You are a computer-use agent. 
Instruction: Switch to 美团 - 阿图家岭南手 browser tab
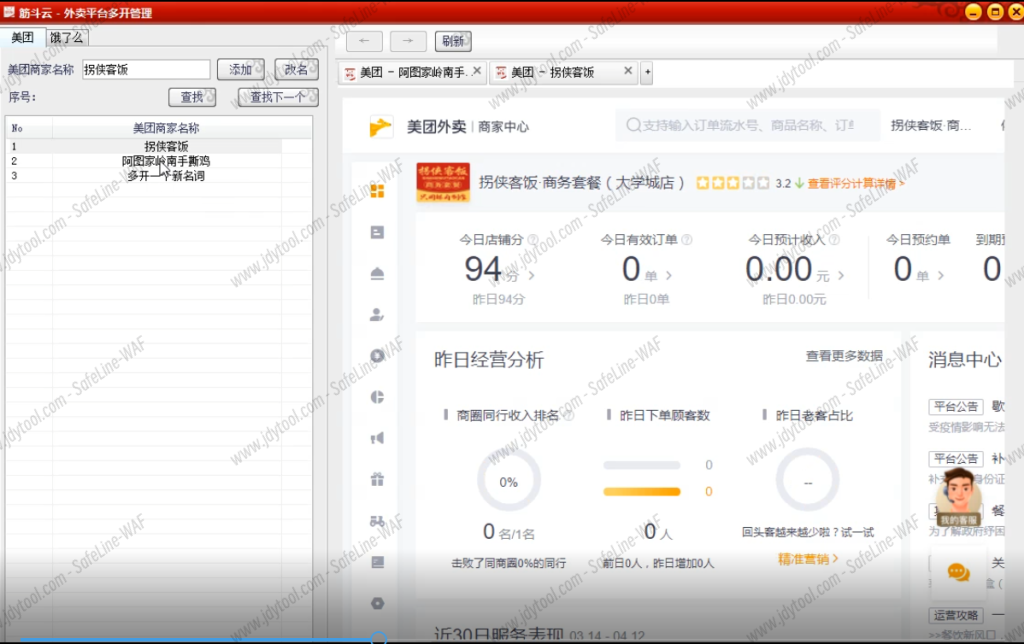412,72
